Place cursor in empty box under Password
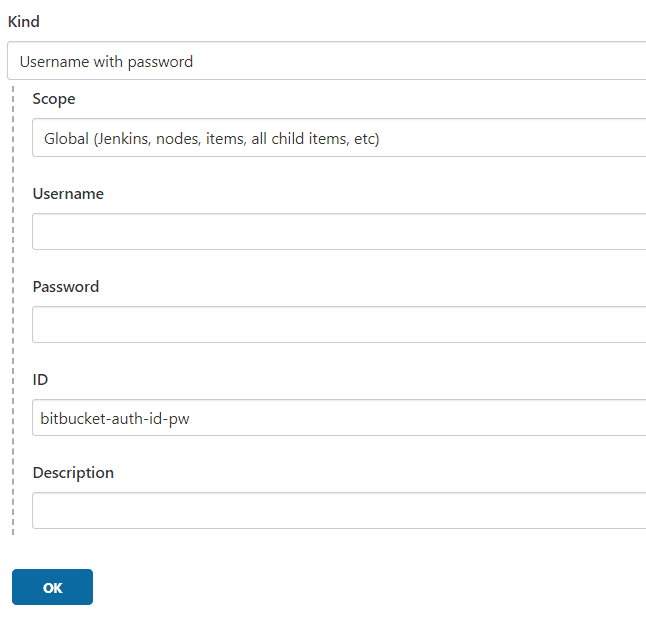 338,324
